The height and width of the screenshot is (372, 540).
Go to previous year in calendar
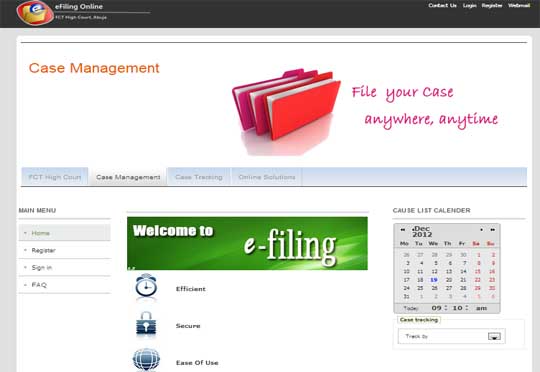[402, 229]
